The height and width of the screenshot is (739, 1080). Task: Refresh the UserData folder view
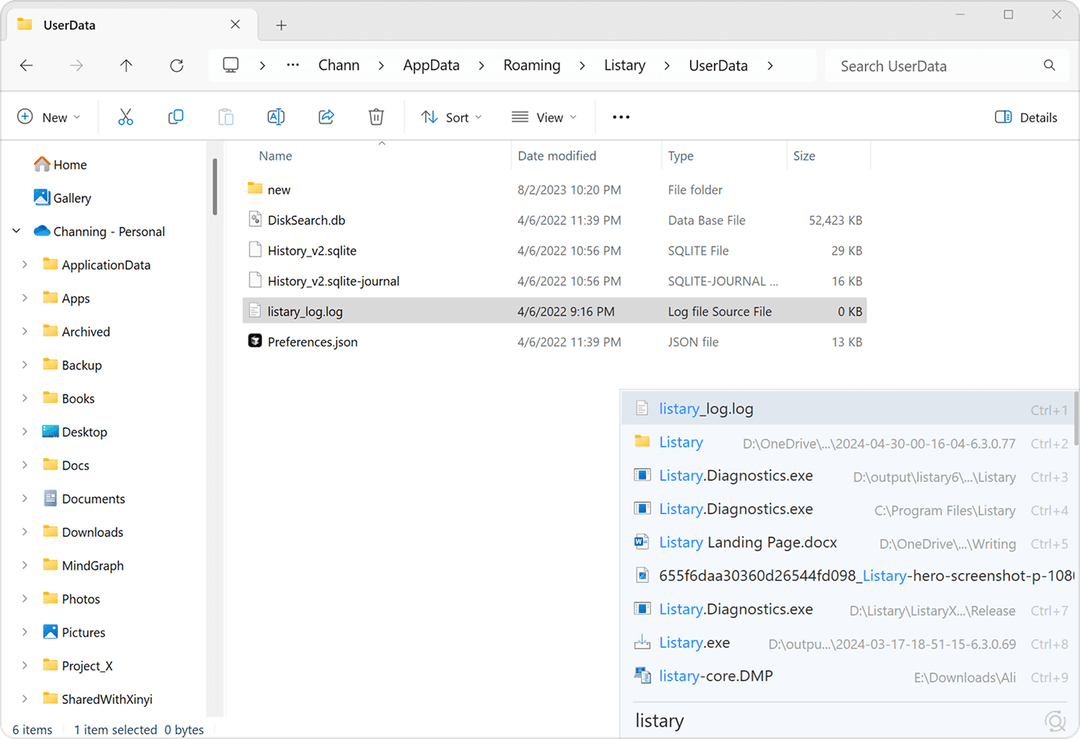(177, 65)
